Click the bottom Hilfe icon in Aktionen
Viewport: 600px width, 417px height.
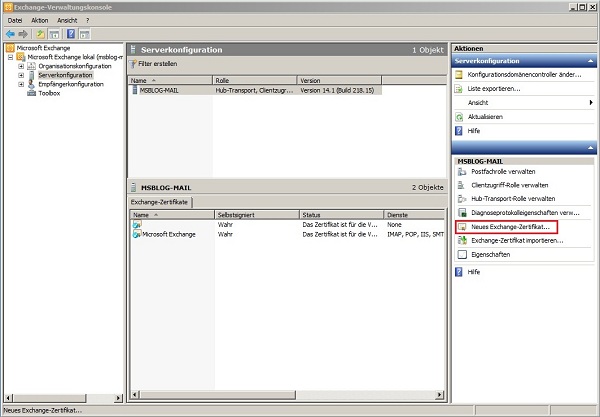pos(458,272)
